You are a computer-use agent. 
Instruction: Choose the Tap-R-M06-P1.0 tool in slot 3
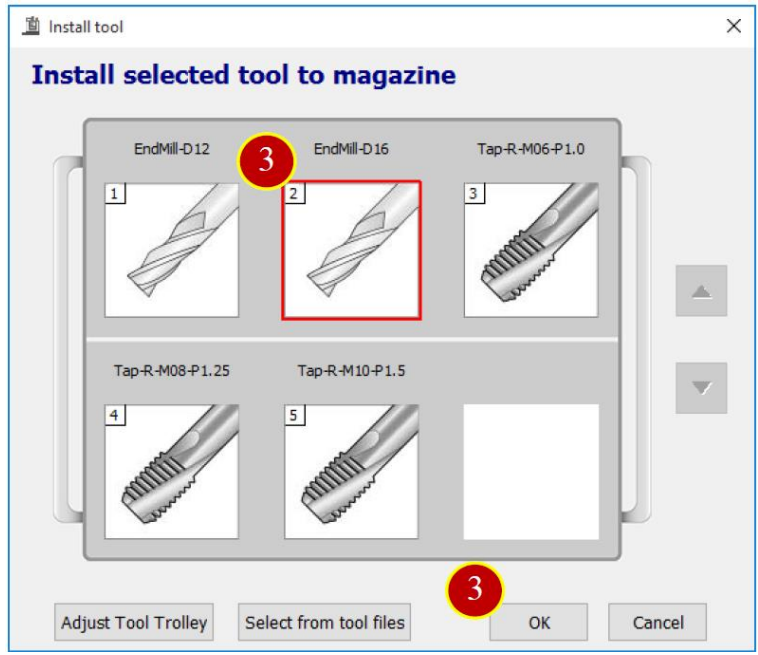pos(531,250)
